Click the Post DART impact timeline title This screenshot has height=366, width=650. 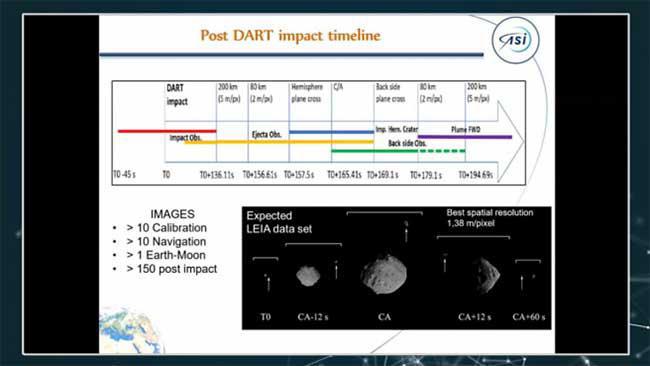click(x=291, y=36)
